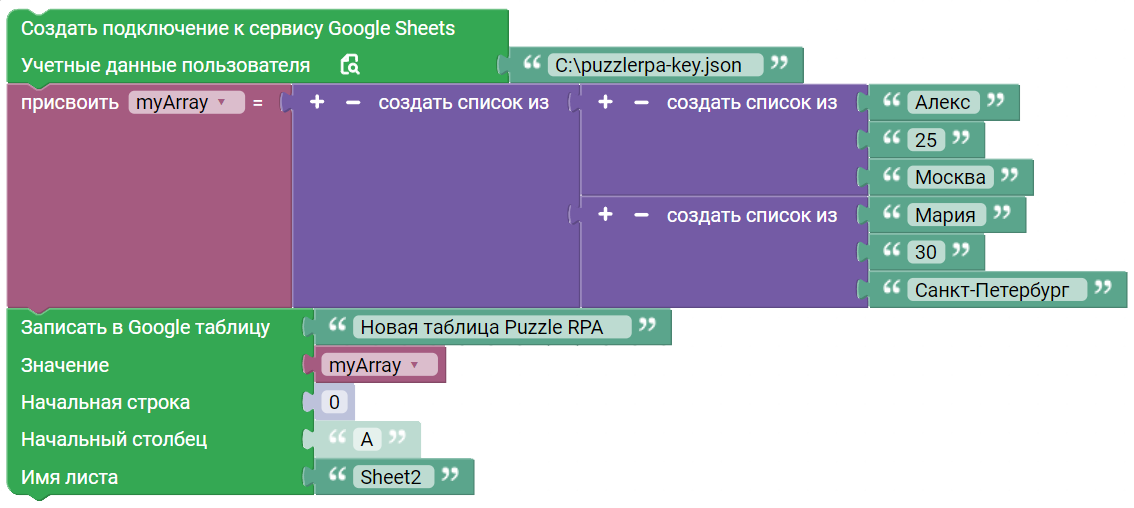This screenshot has width=1134, height=508.
Task: Edit the Начальная строка value 0
Action: 334,402
